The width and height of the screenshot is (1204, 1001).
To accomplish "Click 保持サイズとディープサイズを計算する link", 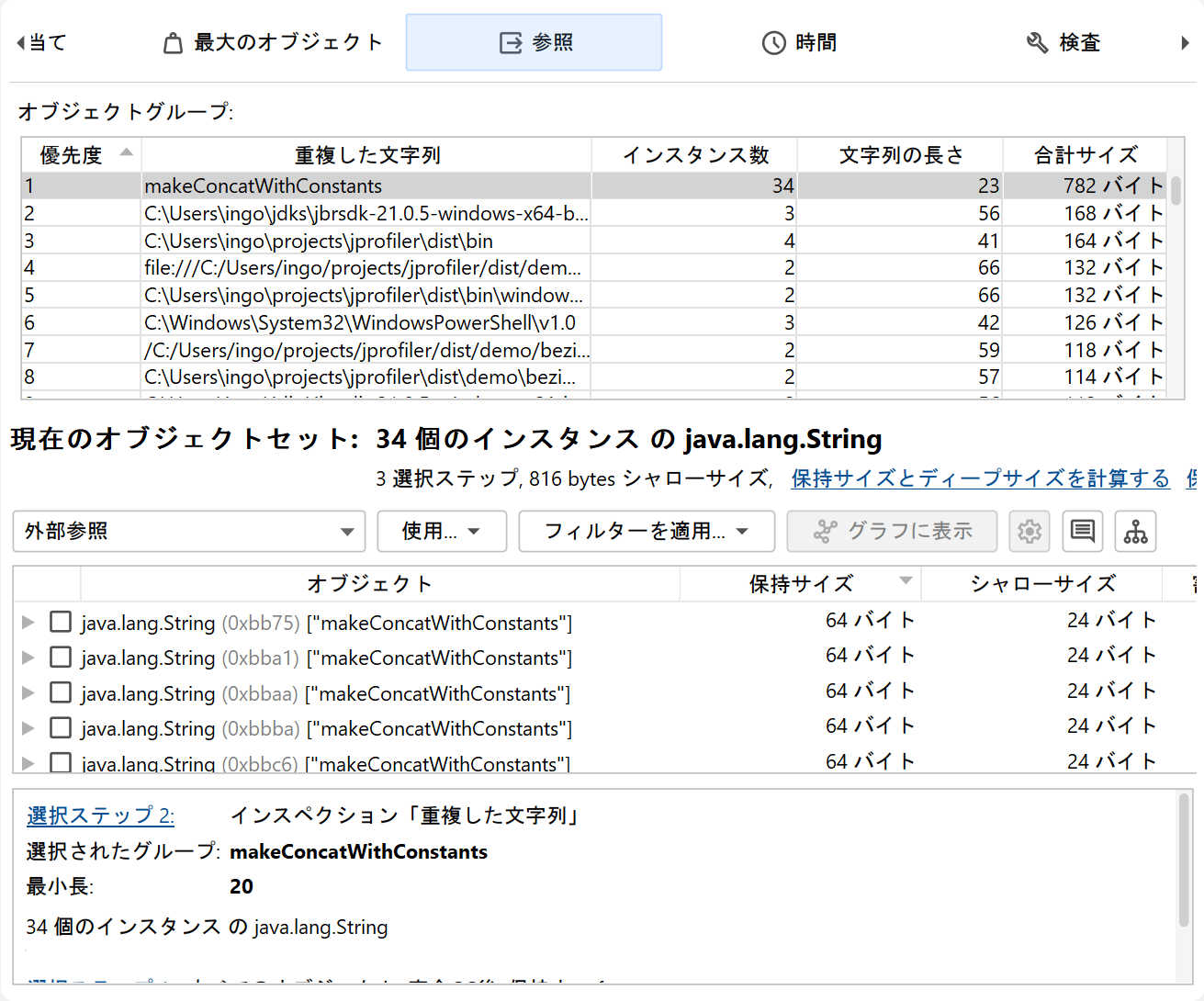I will coord(980,478).
